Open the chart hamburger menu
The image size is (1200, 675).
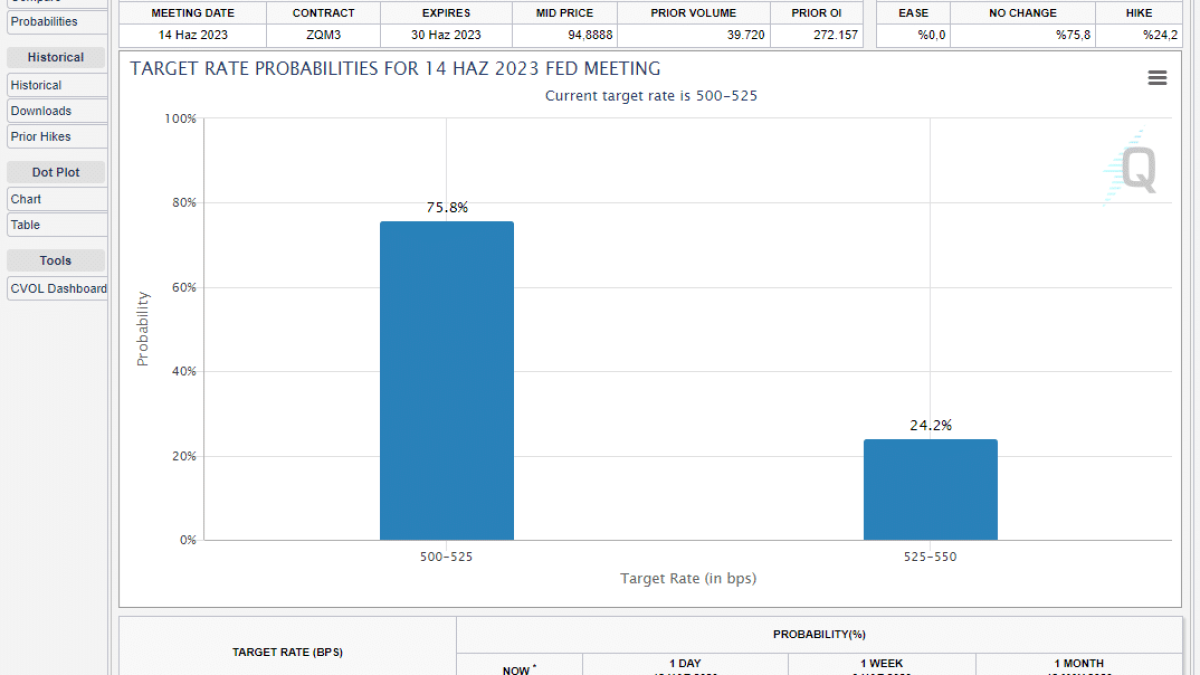[1157, 78]
